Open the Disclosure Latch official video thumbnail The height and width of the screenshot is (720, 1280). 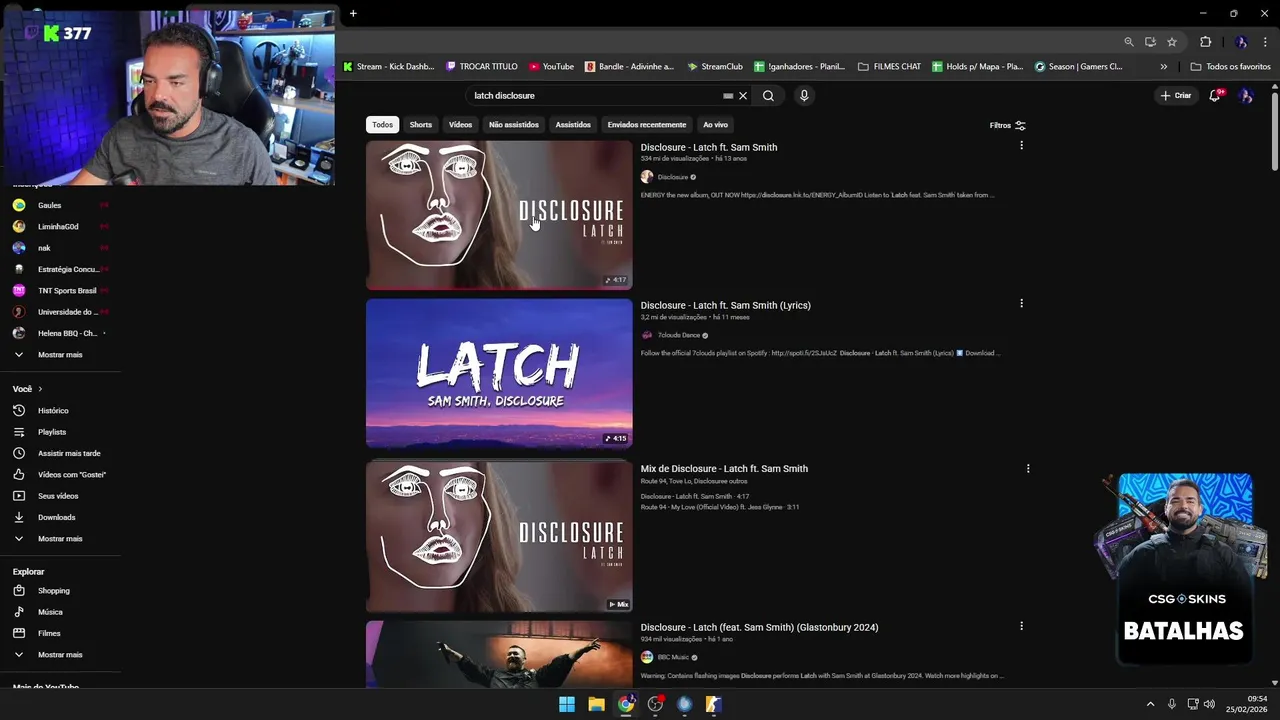(499, 215)
